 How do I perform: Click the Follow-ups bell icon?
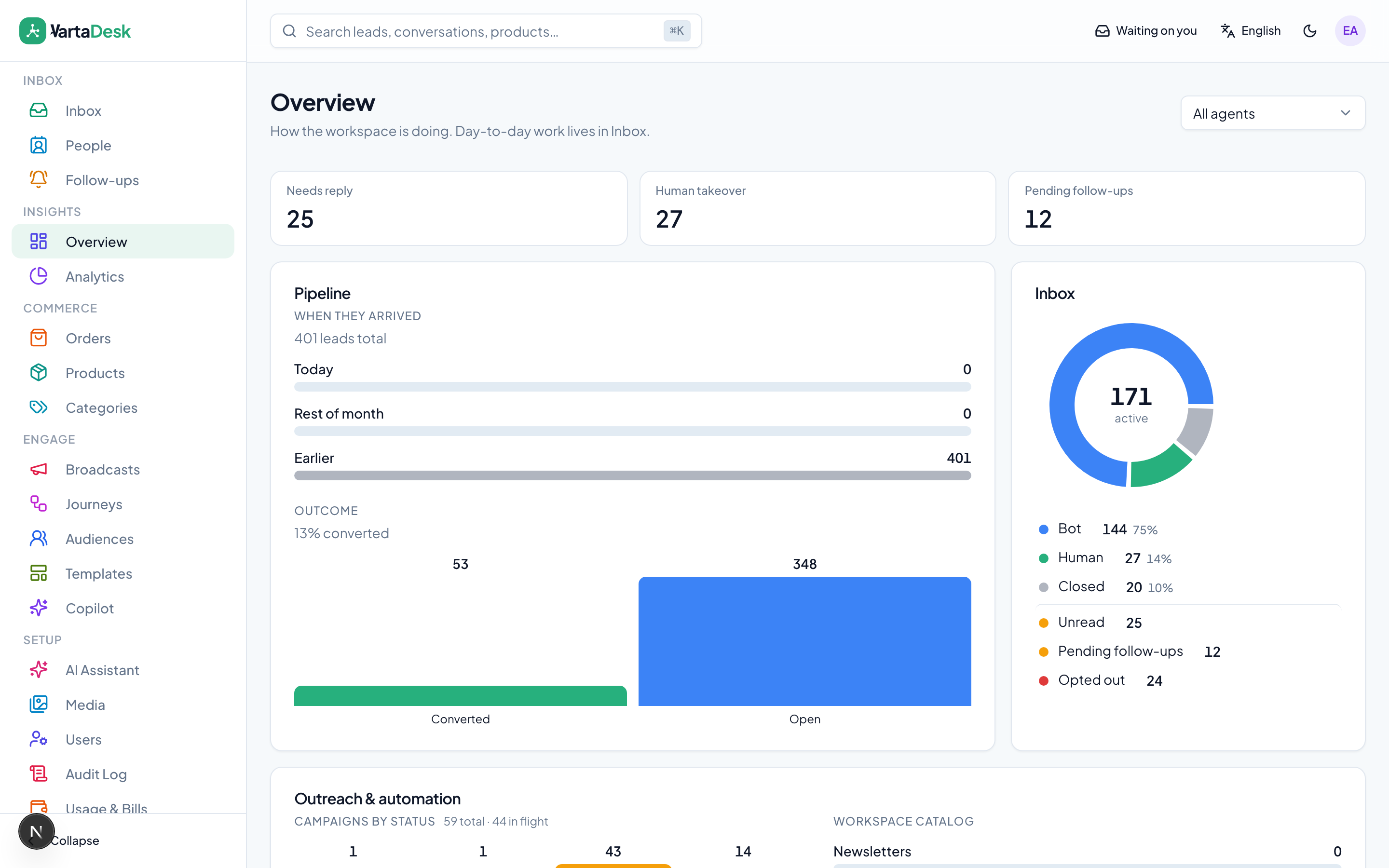tap(39, 180)
